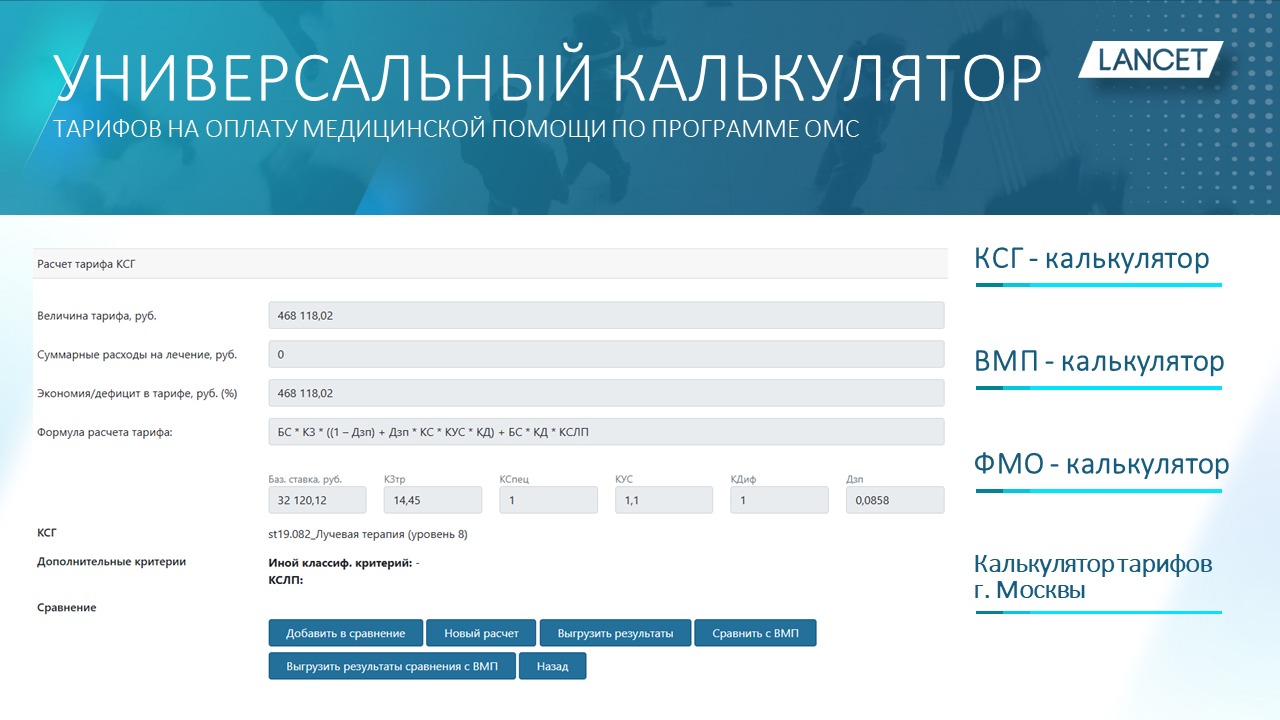Image resolution: width=1280 pixels, height=720 pixels.
Task: Open the ВМП - калькулятор link
Action: [1098, 361]
